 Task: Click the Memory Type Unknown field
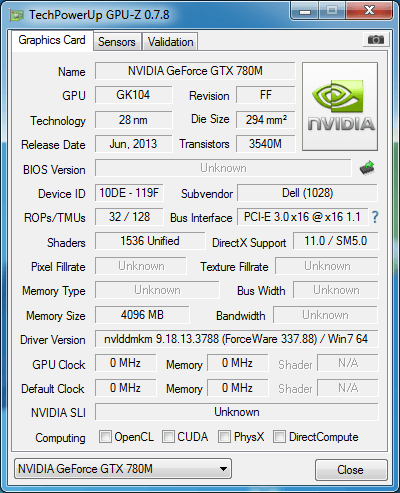(157, 290)
